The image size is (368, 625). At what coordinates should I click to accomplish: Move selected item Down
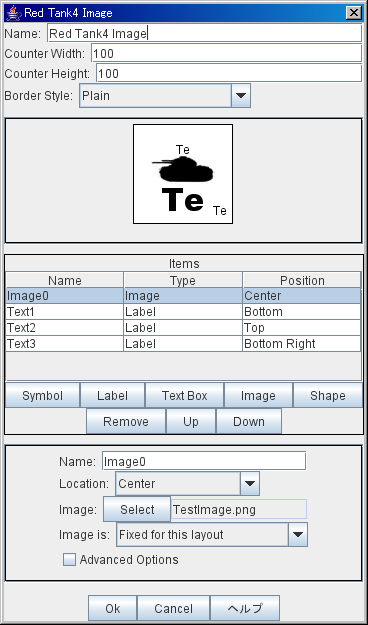249,421
